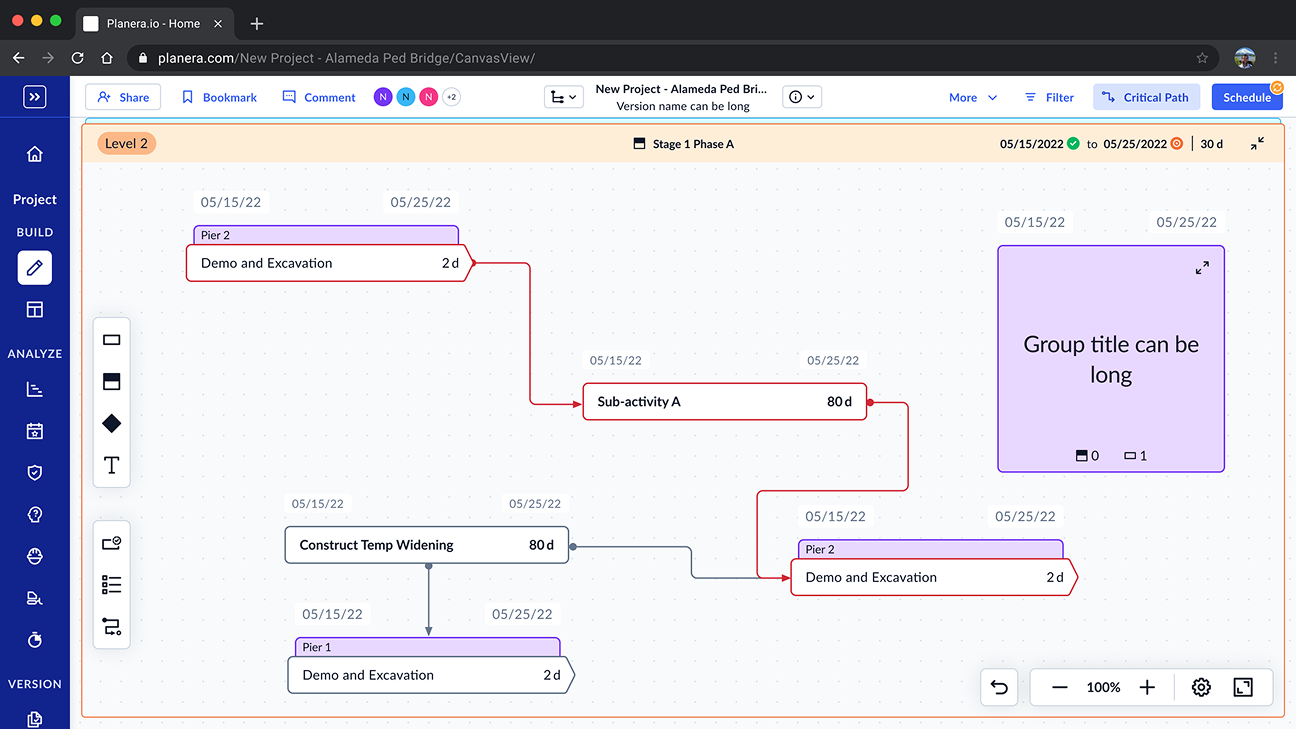Open a new browser tab
This screenshot has width=1296, height=729.
(x=257, y=23)
